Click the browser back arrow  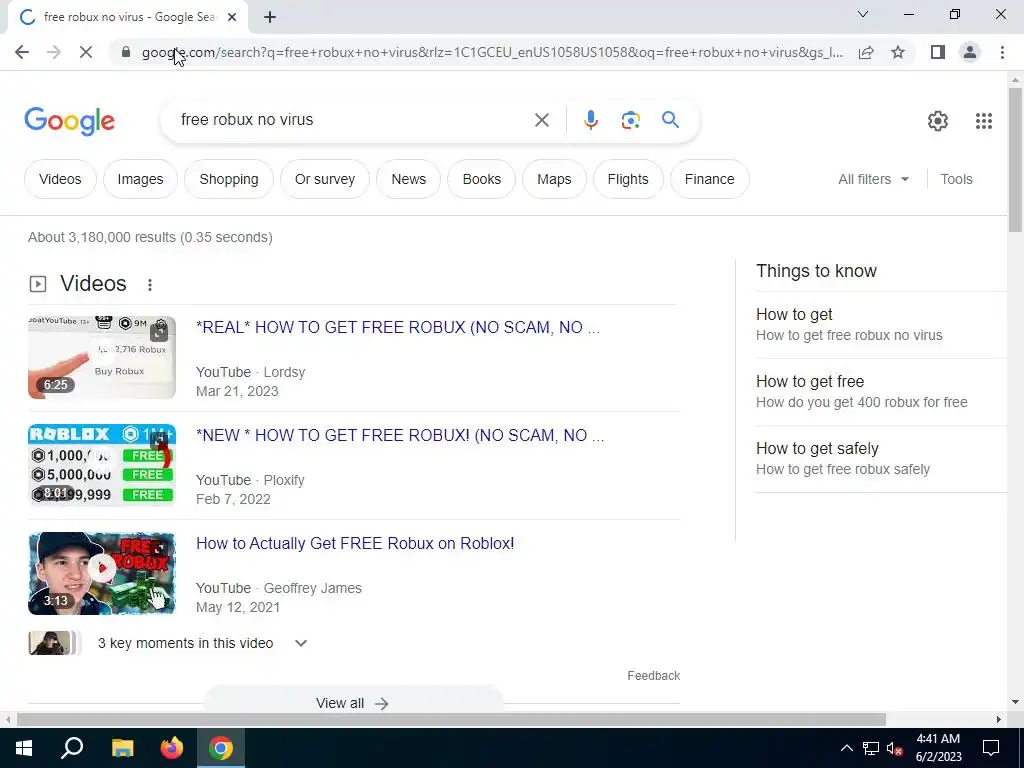[22, 52]
